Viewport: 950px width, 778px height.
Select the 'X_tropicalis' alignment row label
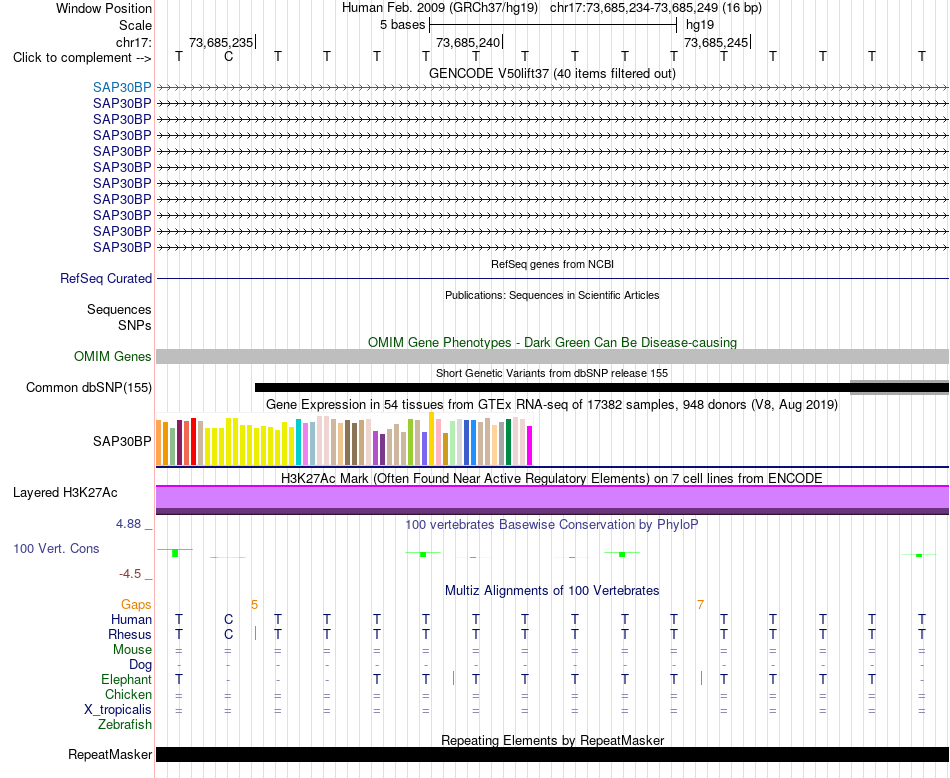118,710
